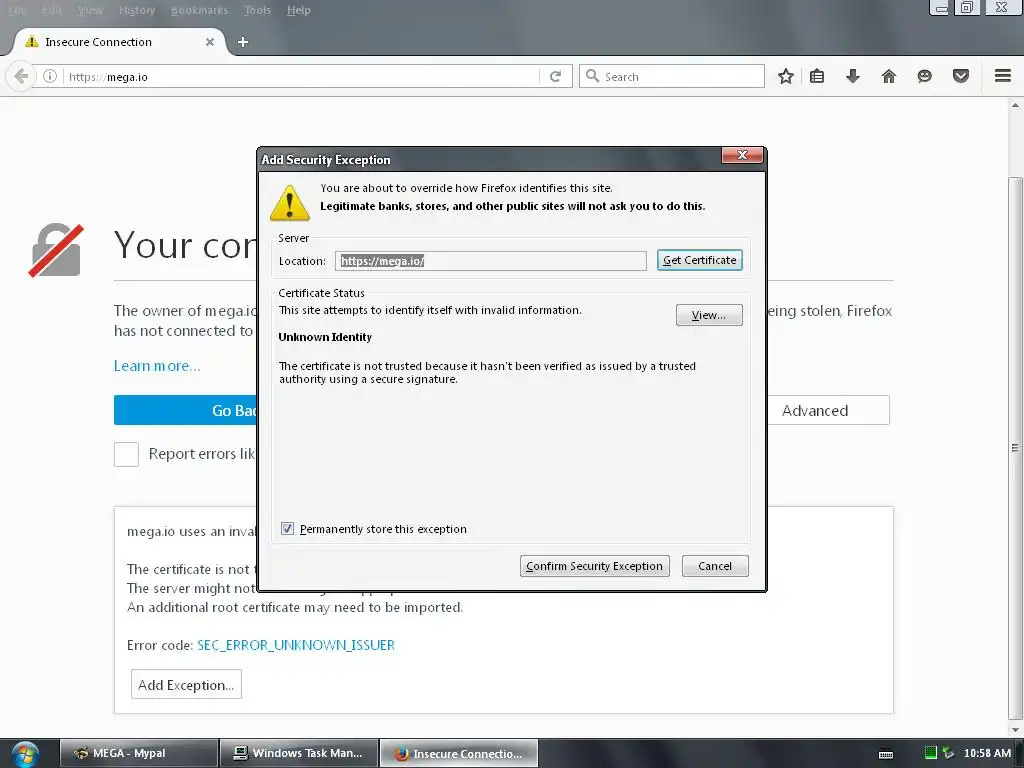Image resolution: width=1024 pixels, height=768 pixels.
Task: Bookmark this page with the star icon
Action: (786, 76)
